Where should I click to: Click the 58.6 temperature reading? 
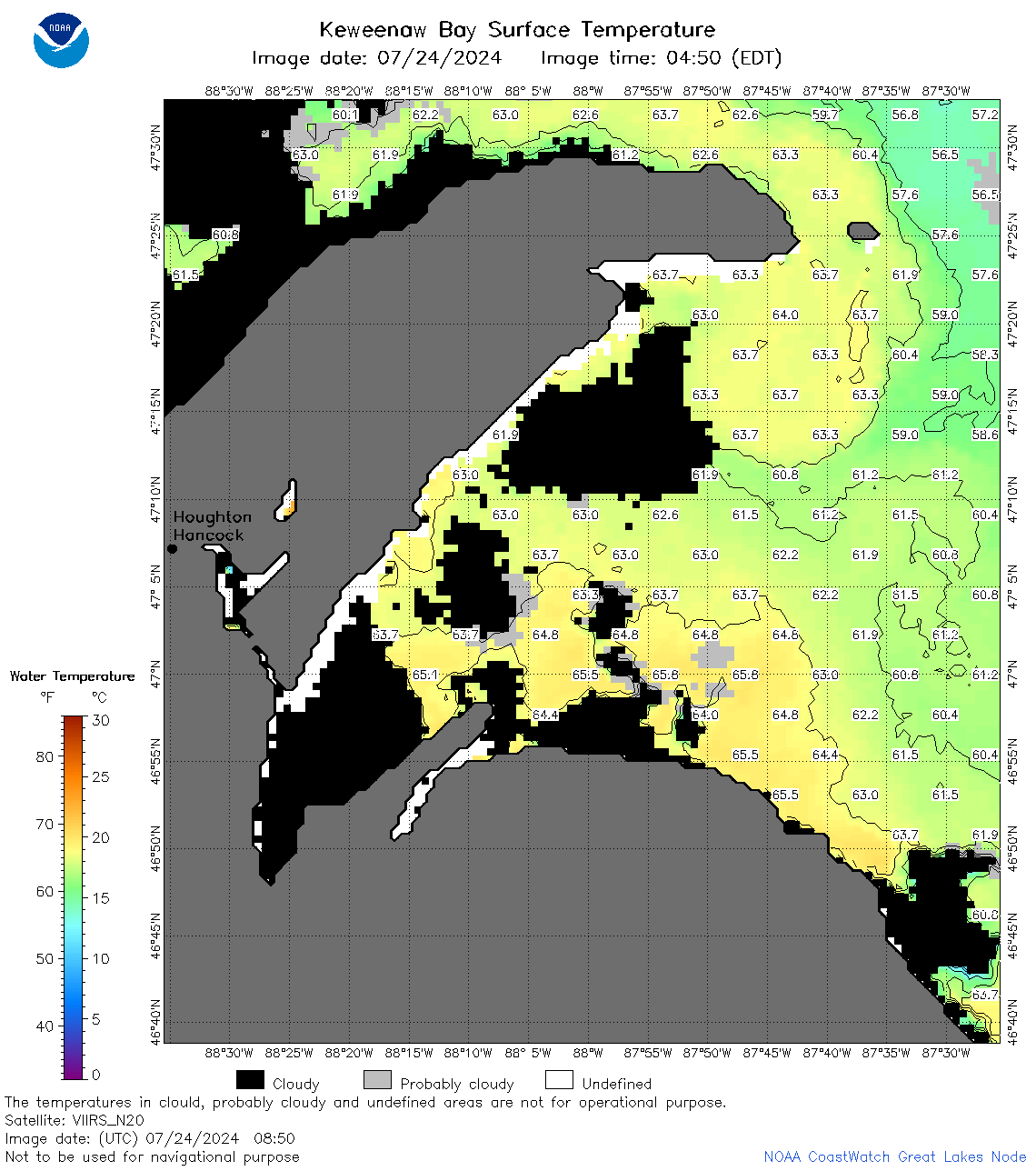pyautogui.click(x=985, y=435)
